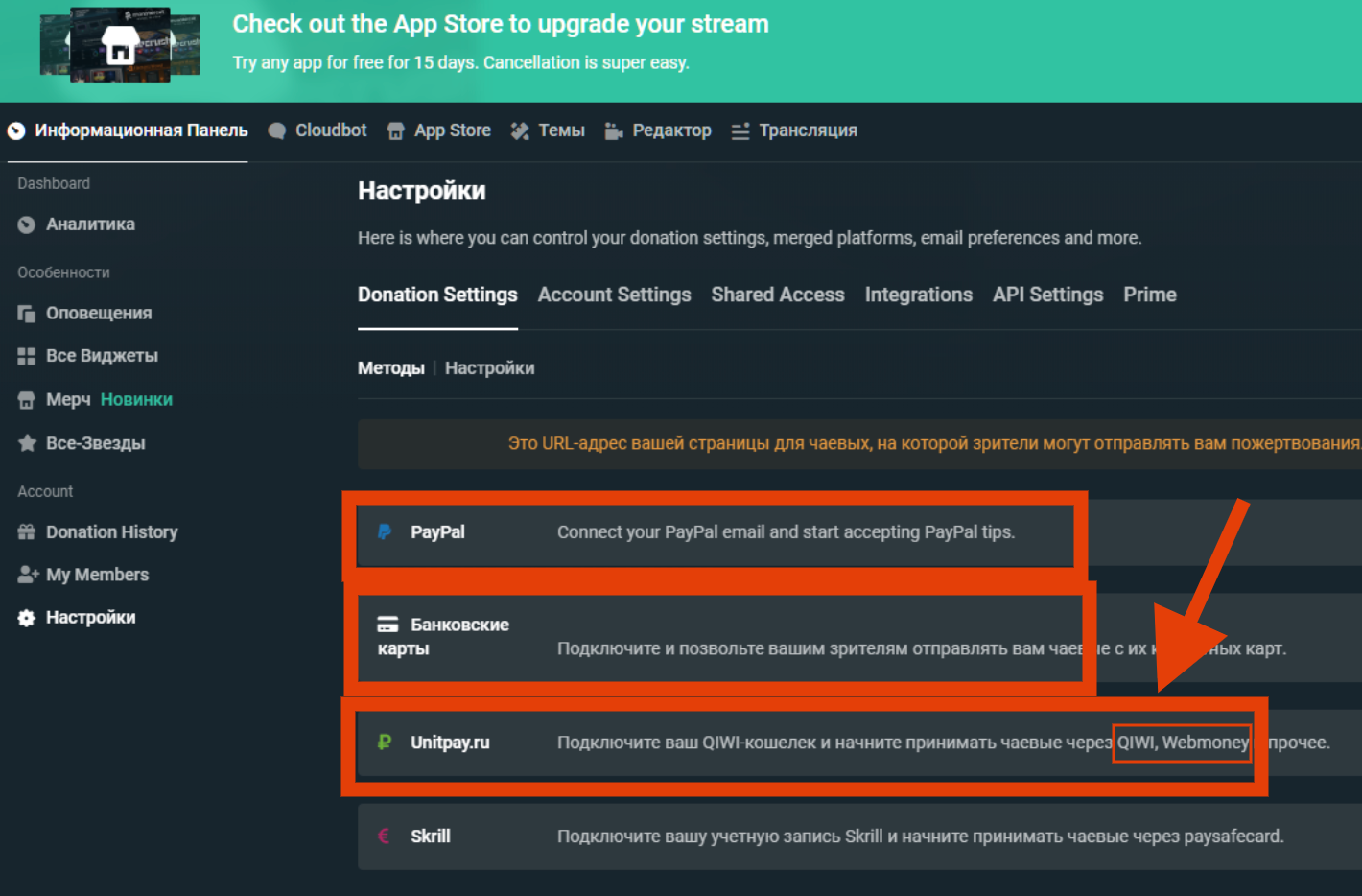Select the Unitpay.ru donation method label
The width and height of the screenshot is (1362, 896).
pyautogui.click(x=450, y=743)
